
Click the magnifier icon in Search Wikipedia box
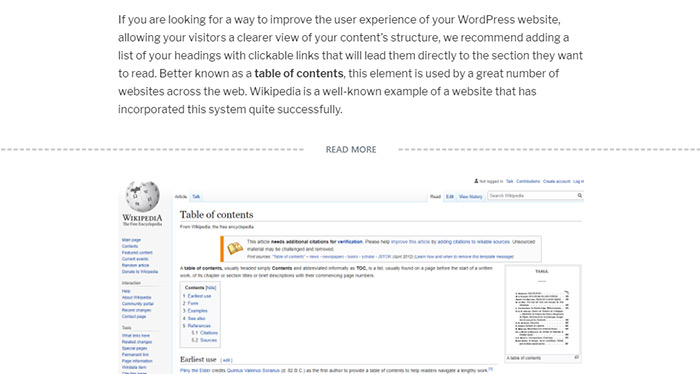click(x=579, y=195)
